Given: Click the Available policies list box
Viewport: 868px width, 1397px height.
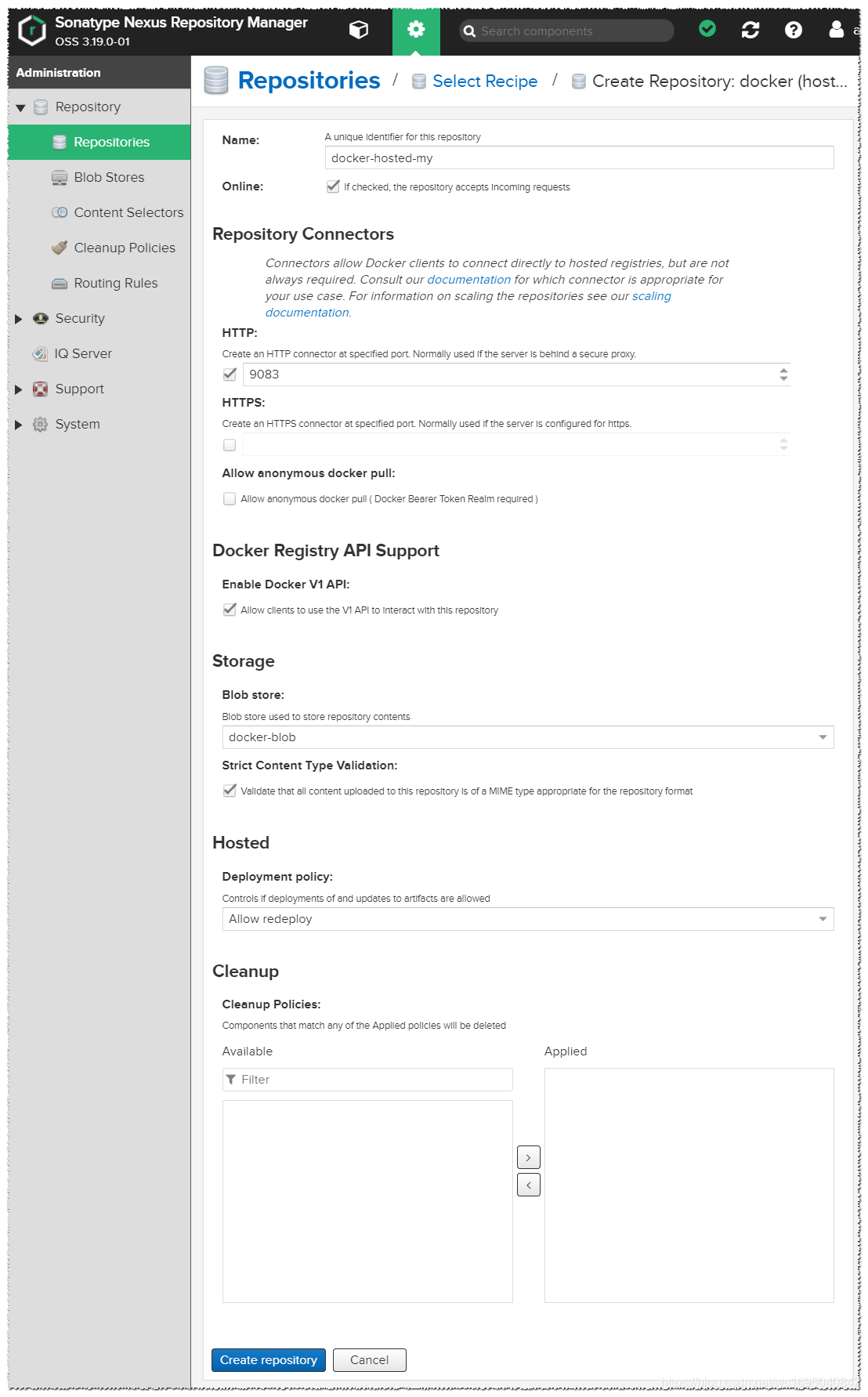Looking at the screenshot, I should click(367, 1201).
